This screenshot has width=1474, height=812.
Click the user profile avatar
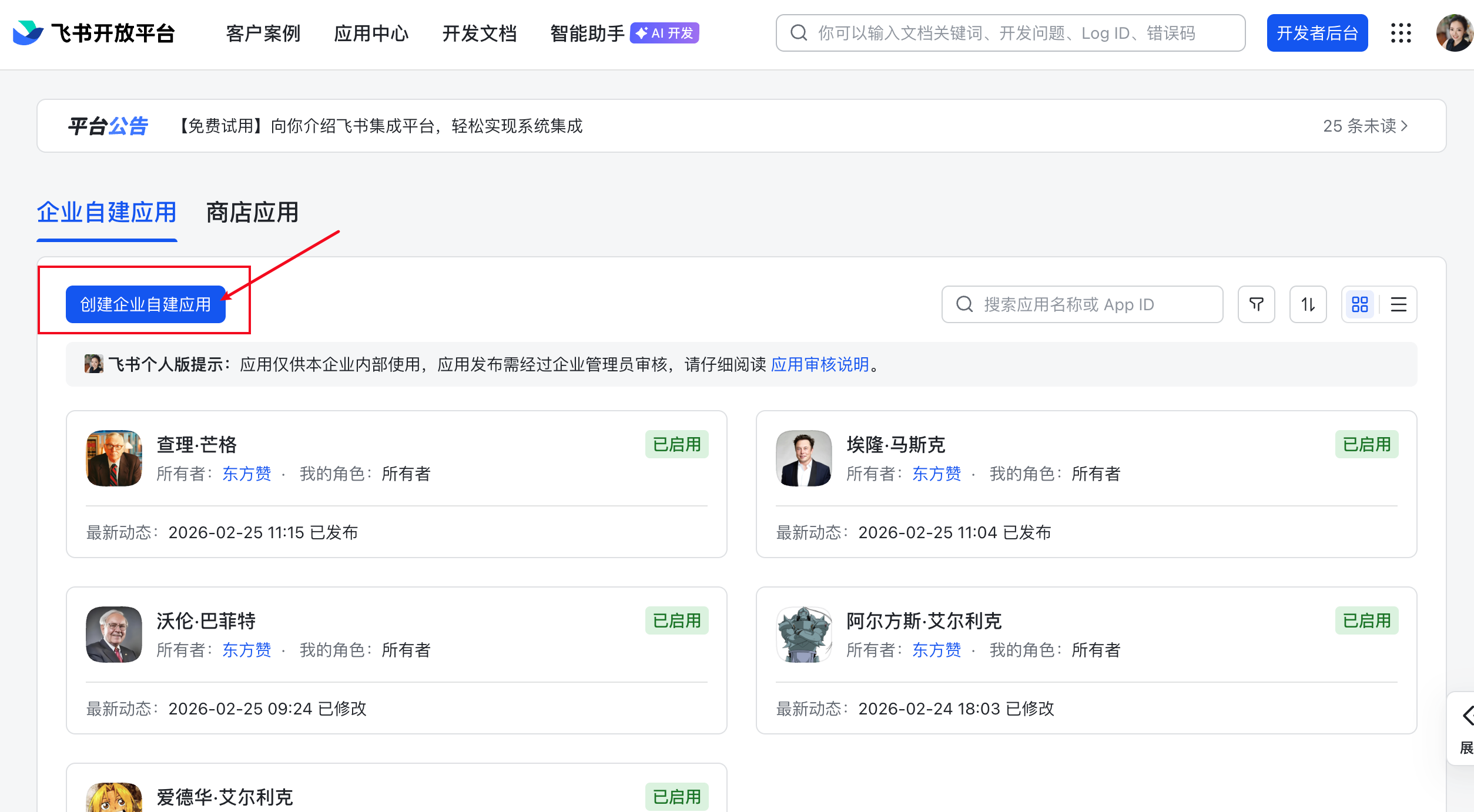tap(1454, 33)
